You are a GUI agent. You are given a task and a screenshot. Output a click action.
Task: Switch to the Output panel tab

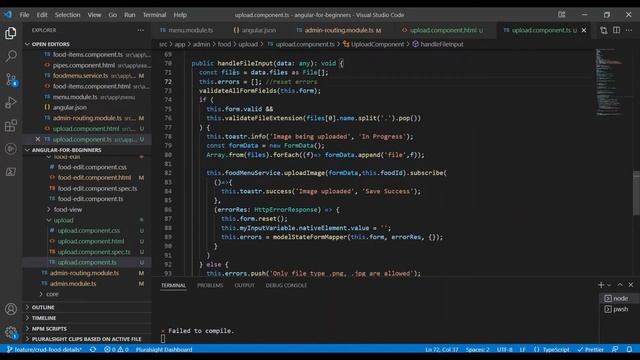[244, 285]
